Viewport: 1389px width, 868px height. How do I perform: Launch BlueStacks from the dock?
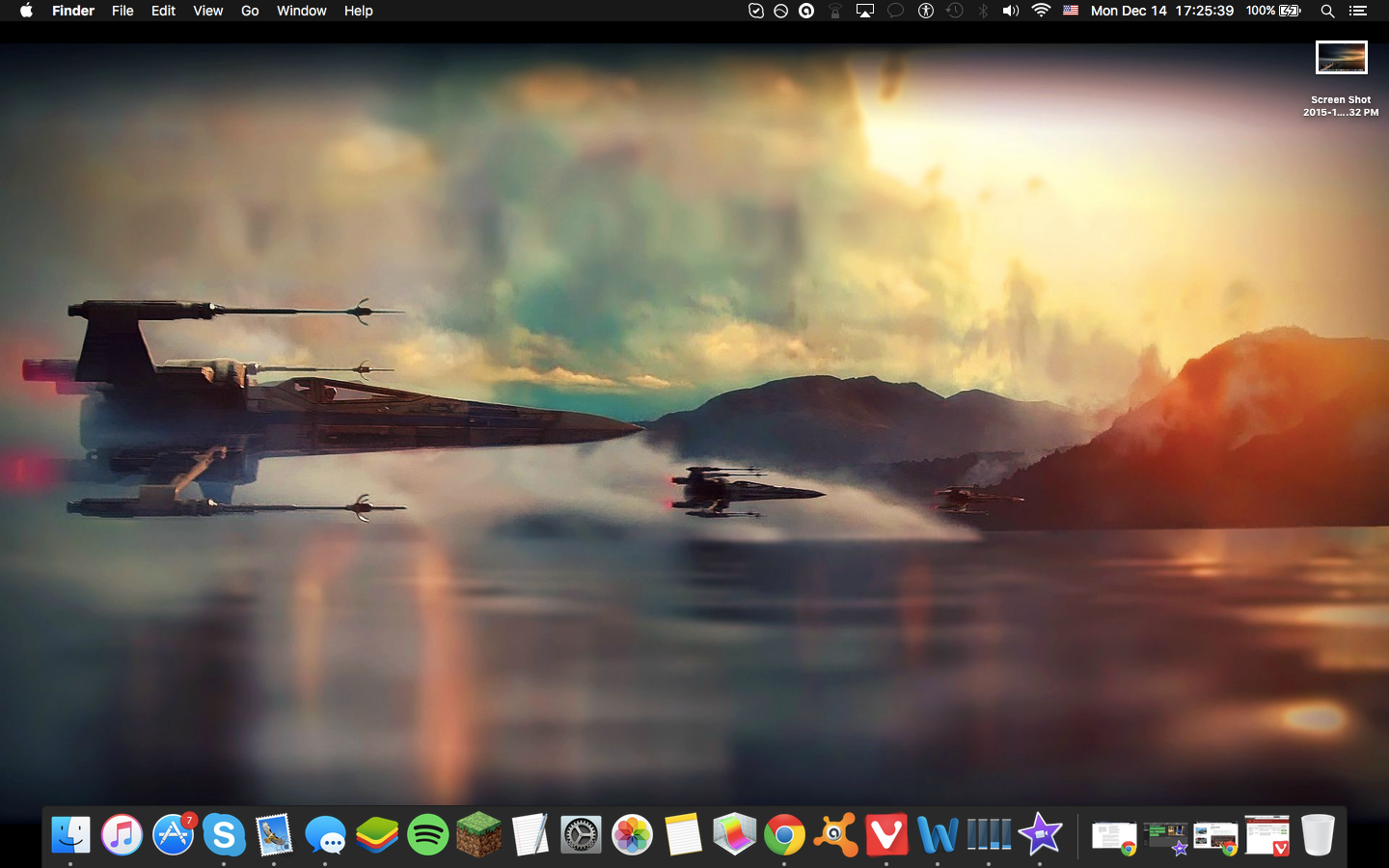tap(376, 834)
